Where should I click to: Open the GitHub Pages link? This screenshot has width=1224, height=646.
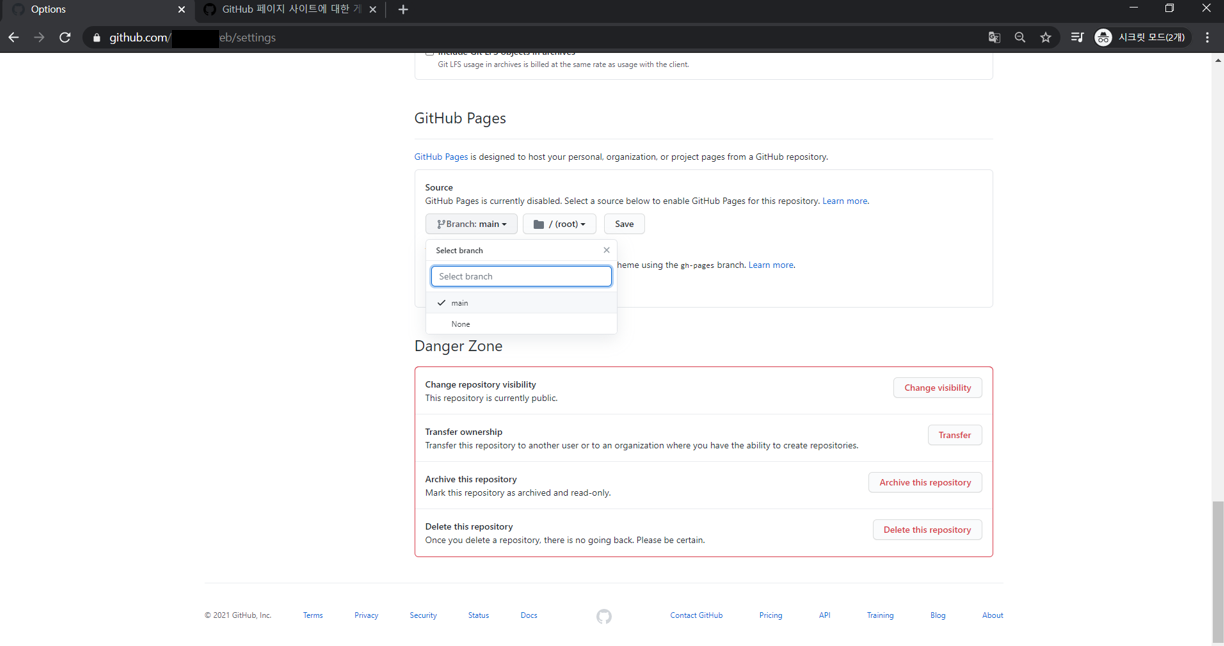[441, 157]
